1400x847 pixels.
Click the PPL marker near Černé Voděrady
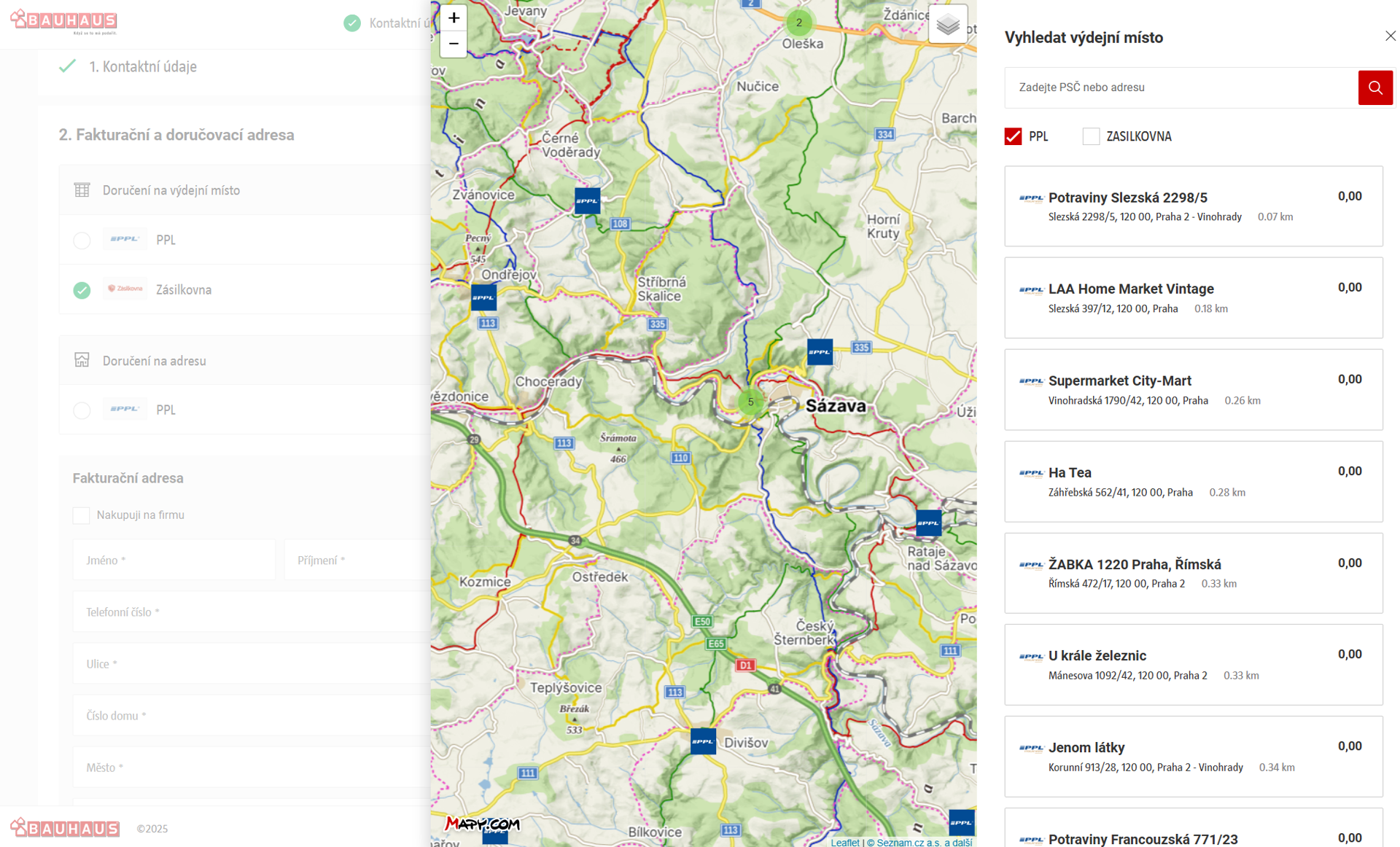pos(587,200)
